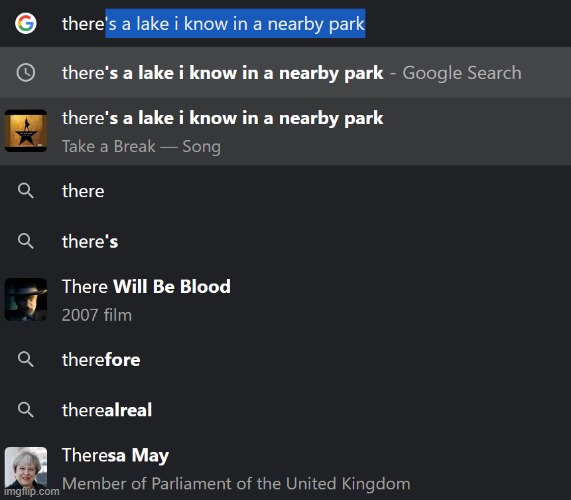
Task: Select the "There Will Be Blood" suggestion
Action: pos(286,300)
